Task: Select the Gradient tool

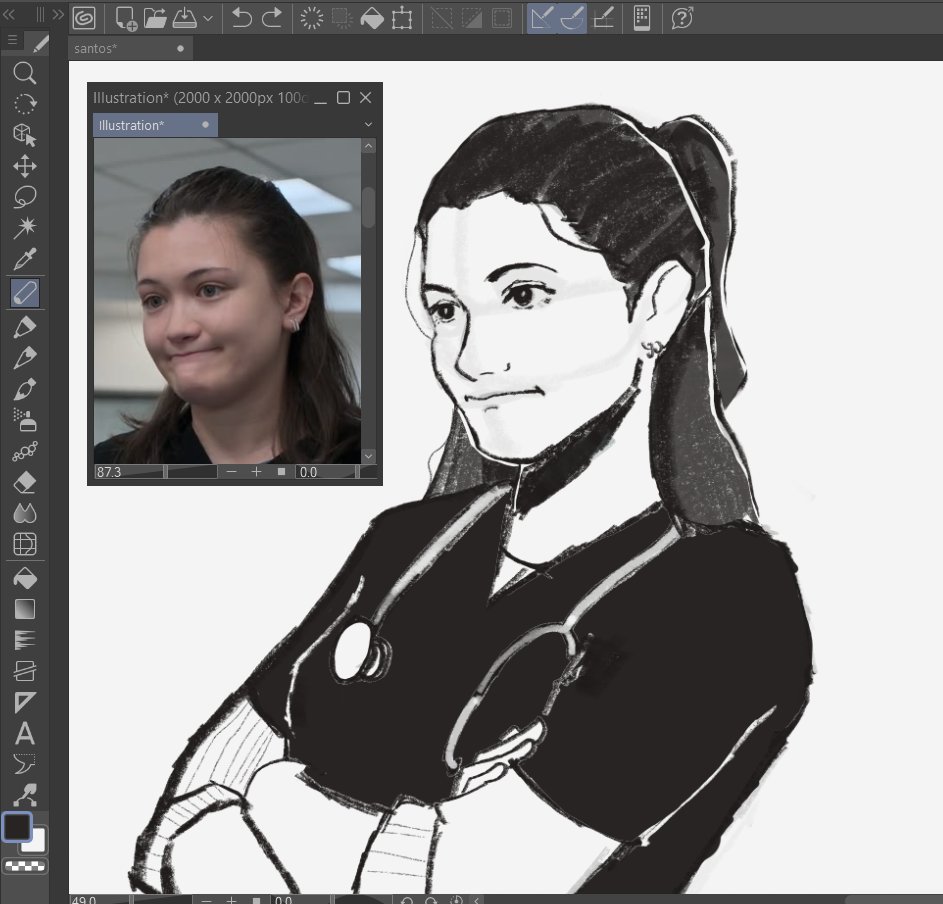Action: click(x=25, y=609)
